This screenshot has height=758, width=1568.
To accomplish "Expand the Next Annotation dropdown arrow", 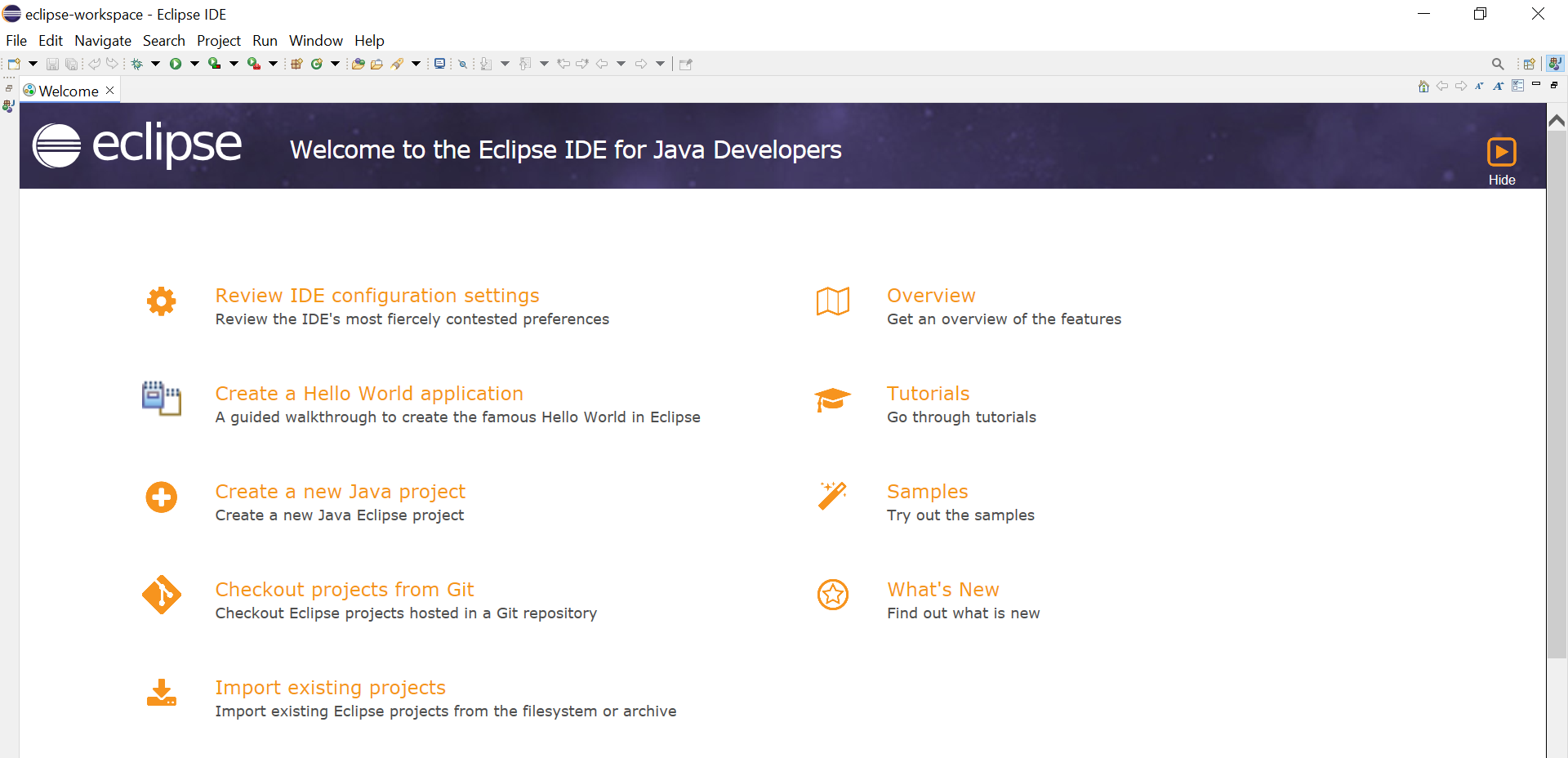I will tap(505, 64).
